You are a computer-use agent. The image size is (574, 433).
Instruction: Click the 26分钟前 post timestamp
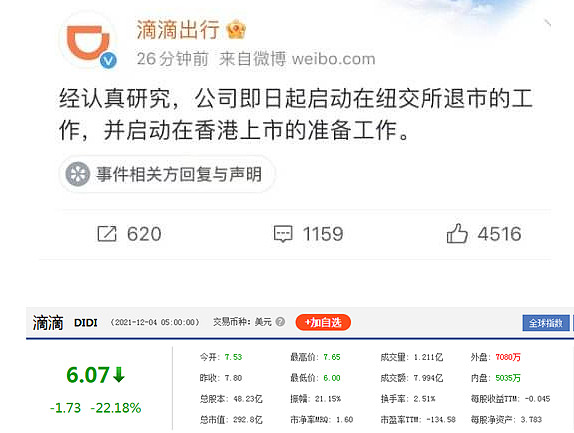[172, 59]
